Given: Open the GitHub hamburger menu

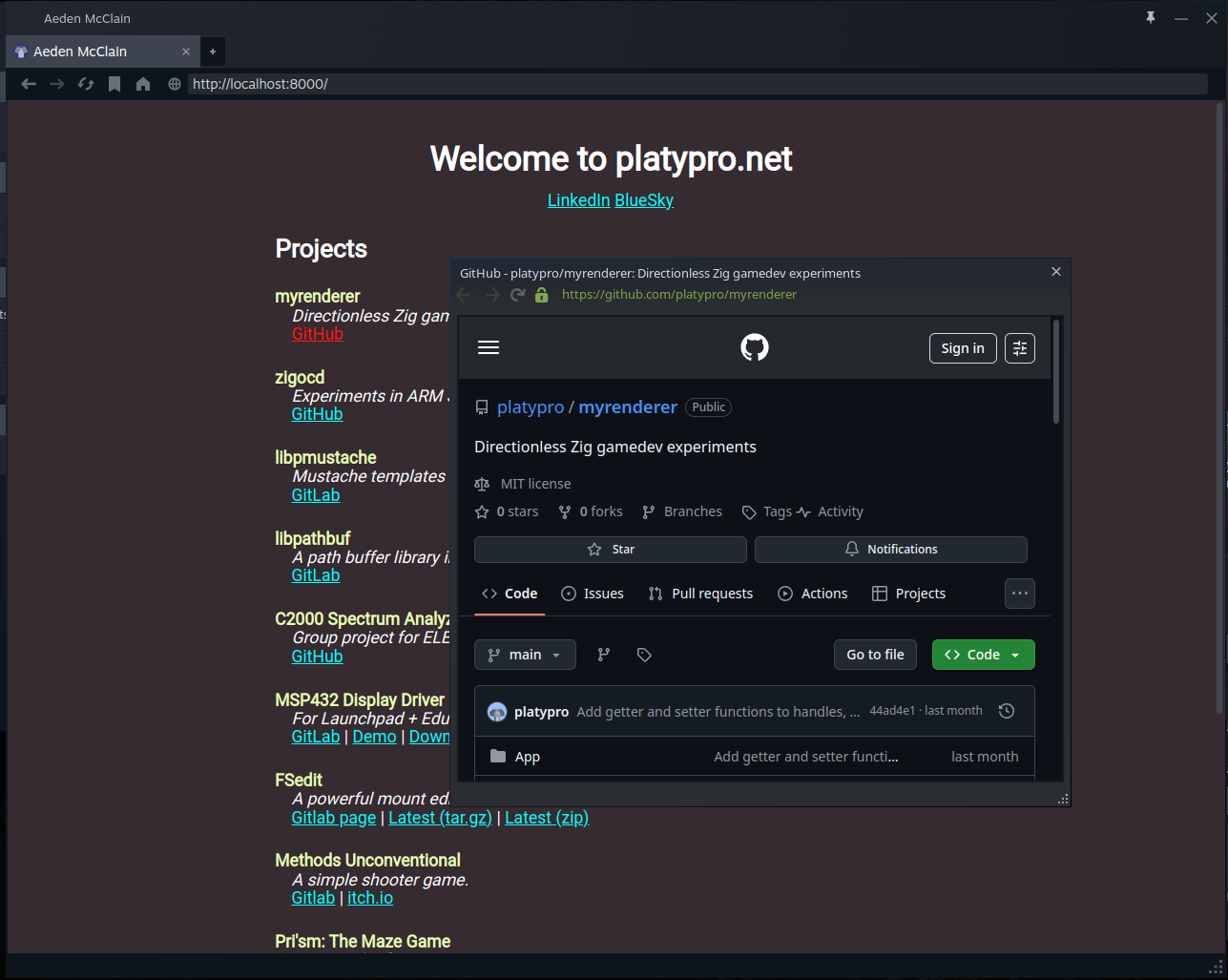Looking at the screenshot, I should 489,347.
